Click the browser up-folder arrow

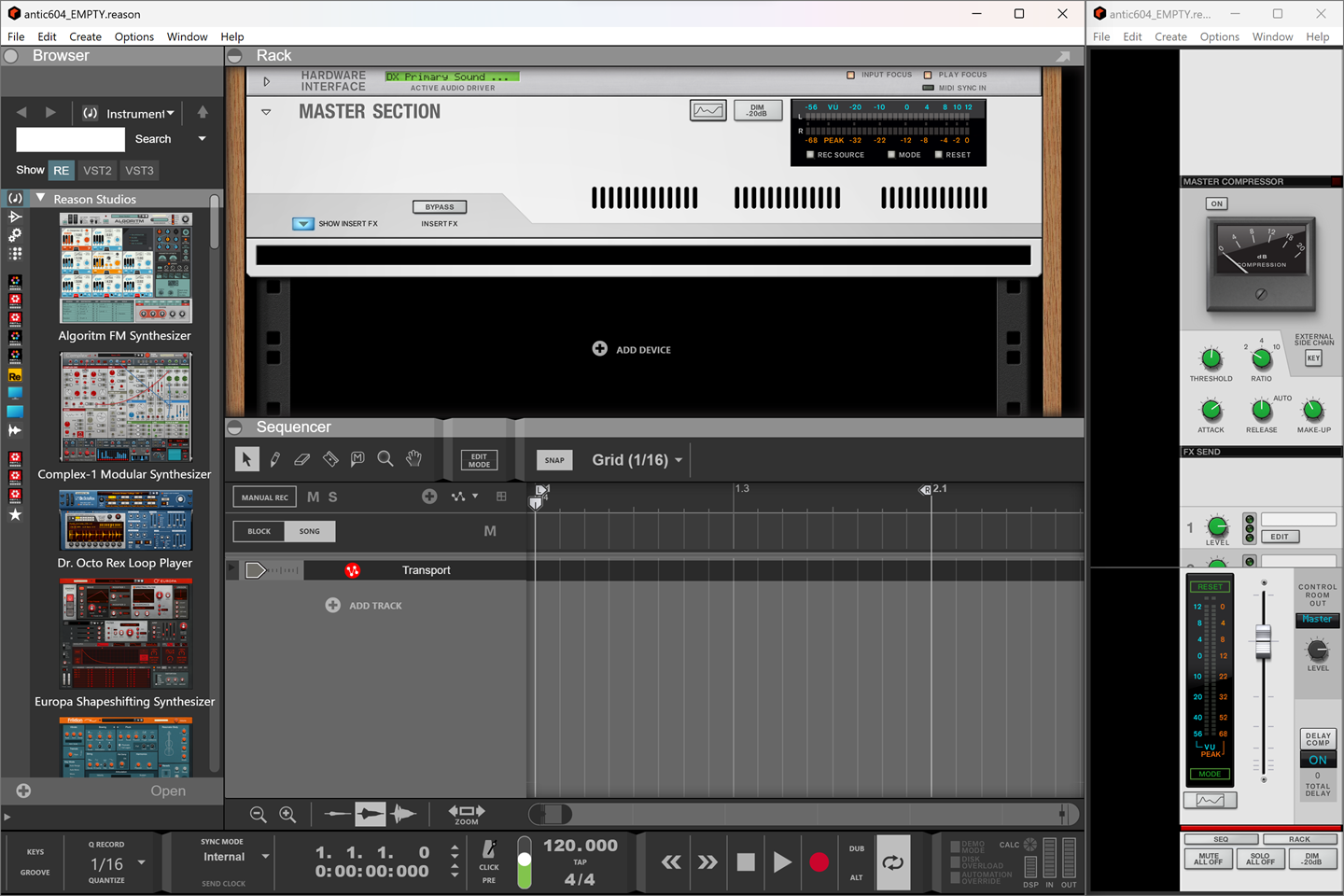click(x=203, y=113)
